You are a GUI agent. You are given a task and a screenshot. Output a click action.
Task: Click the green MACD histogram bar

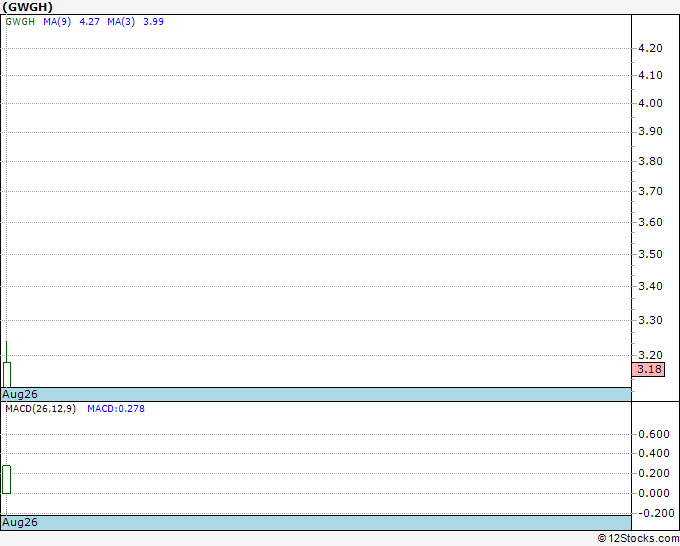tap(7, 480)
